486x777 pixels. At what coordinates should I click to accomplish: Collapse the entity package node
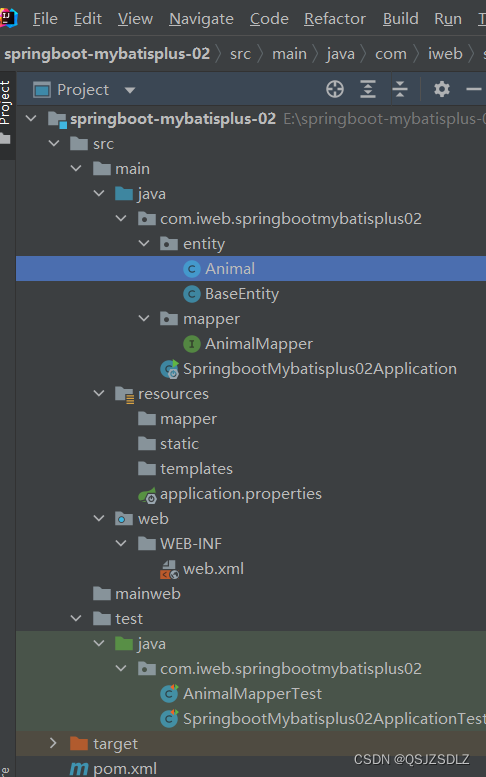pos(144,243)
